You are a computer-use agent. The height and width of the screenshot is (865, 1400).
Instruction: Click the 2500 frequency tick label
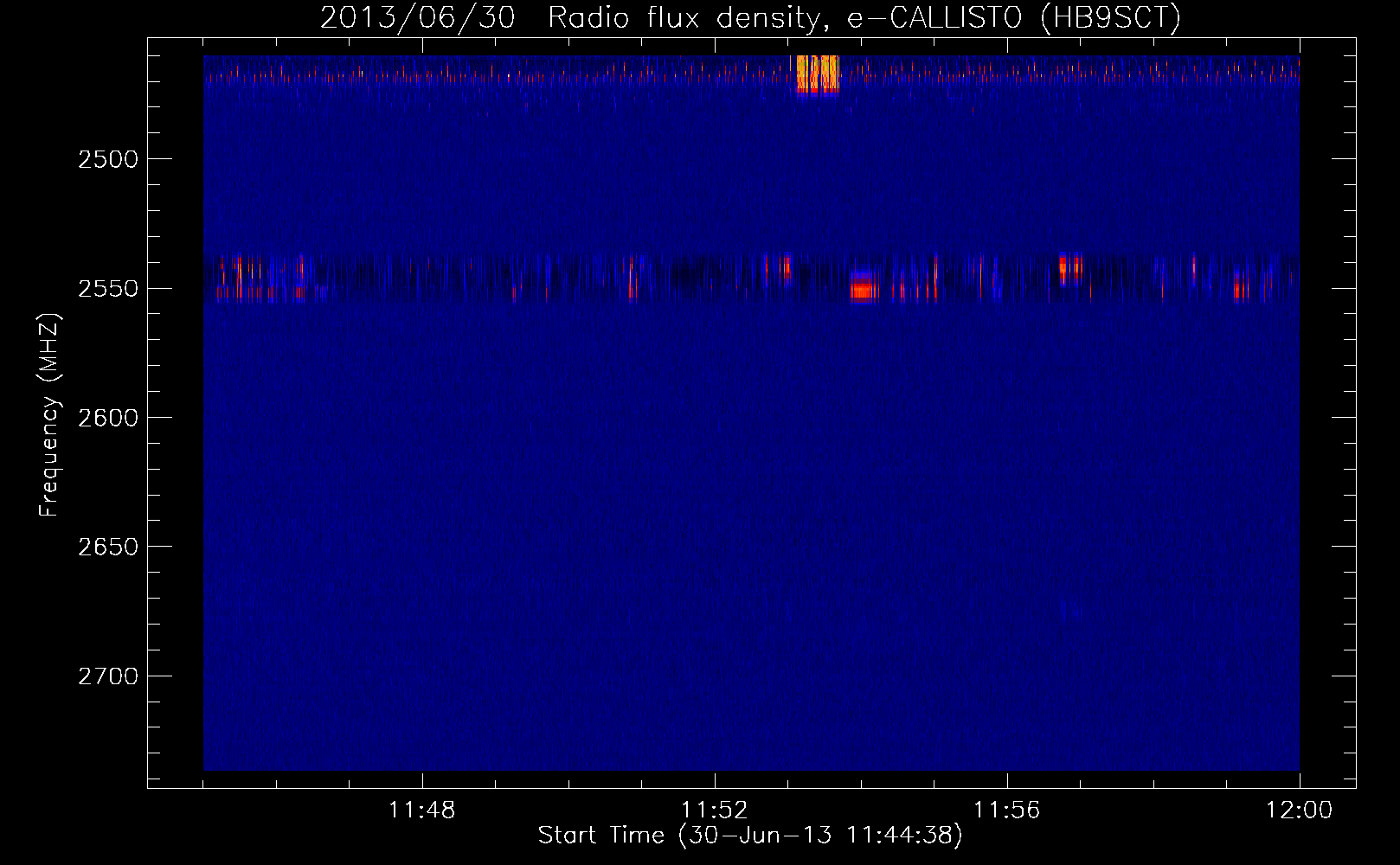point(108,159)
